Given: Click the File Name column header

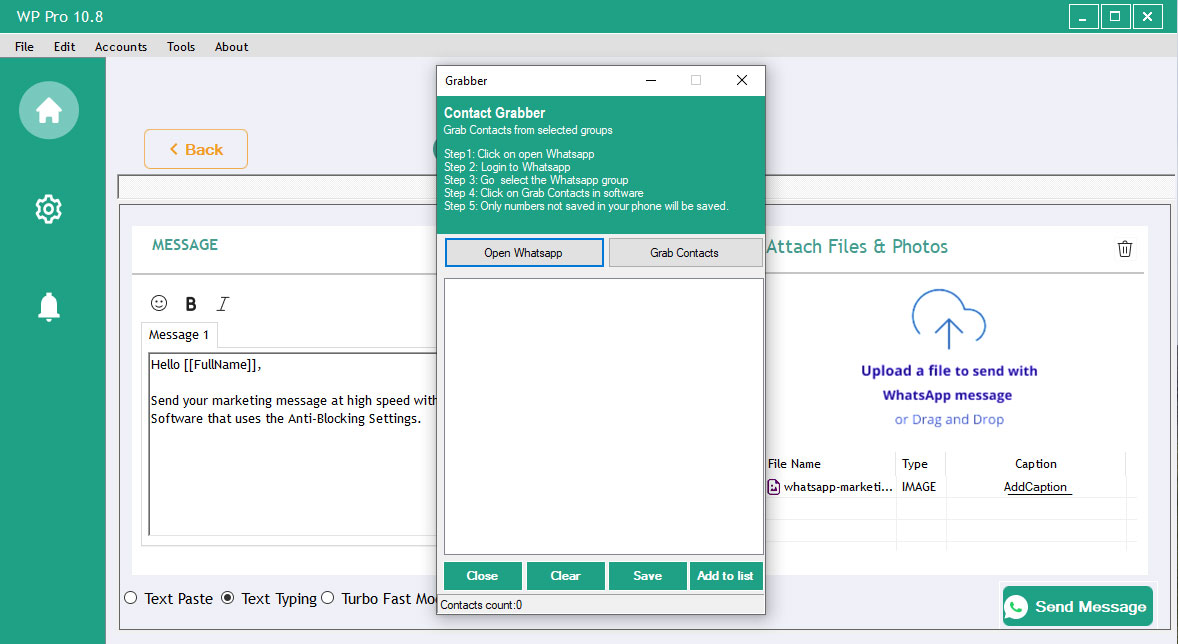Looking at the screenshot, I should (794, 464).
